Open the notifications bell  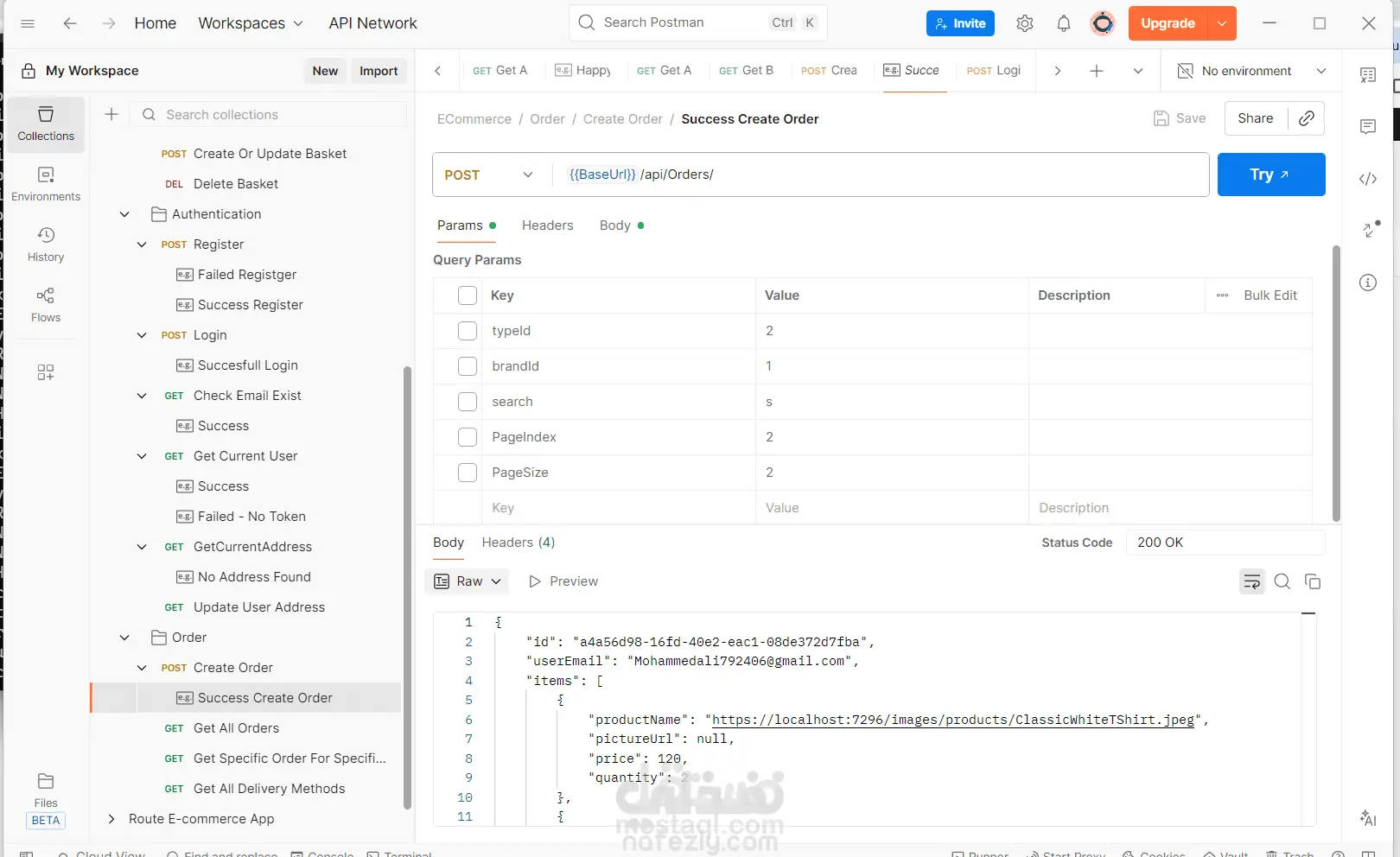(x=1064, y=23)
